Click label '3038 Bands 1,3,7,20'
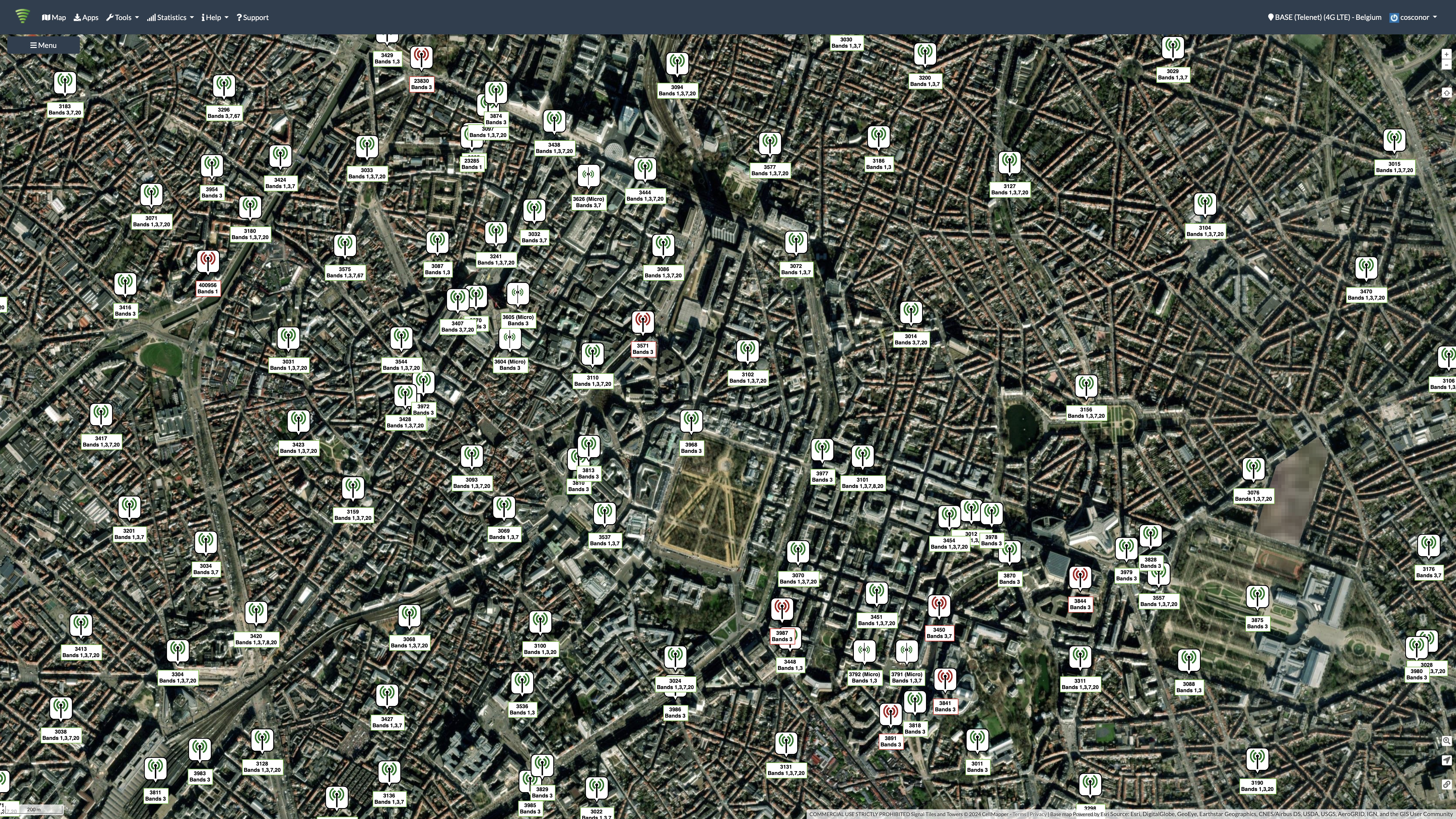The image size is (1456, 819). tap(61, 735)
